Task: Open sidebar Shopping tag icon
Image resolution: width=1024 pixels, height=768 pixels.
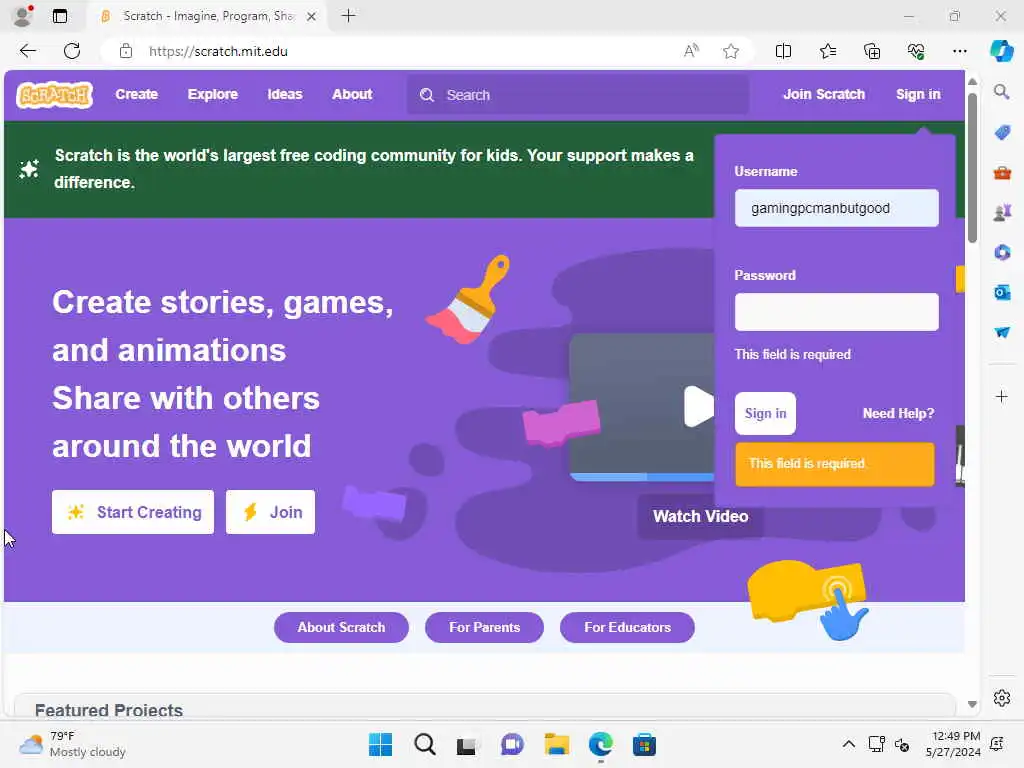Action: tap(1002, 133)
